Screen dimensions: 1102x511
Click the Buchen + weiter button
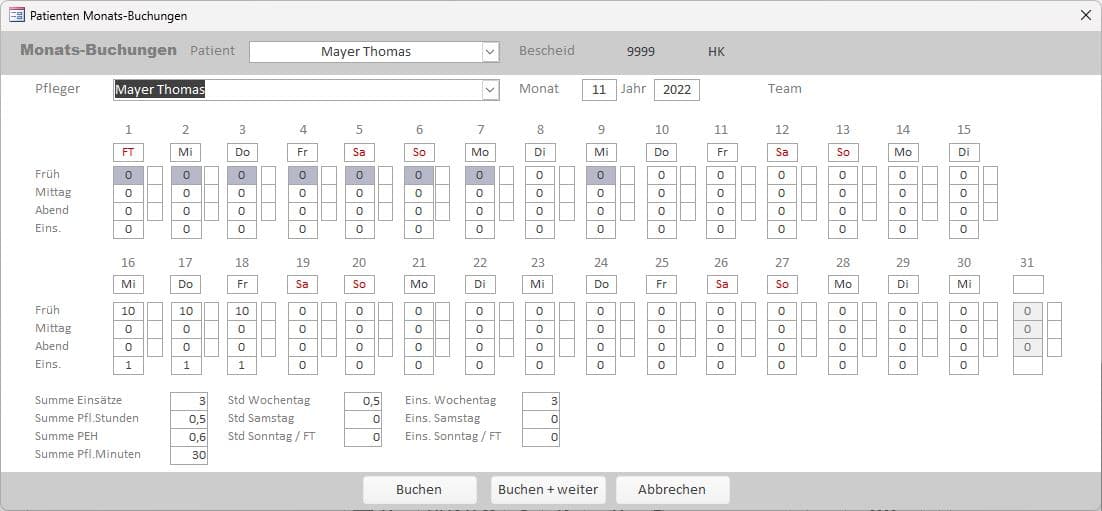pos(547,489)
